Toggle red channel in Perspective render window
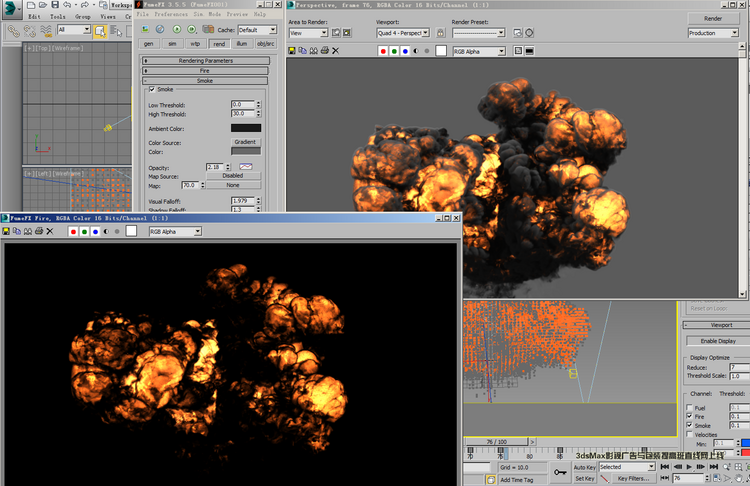 pyautogui.click(x=383, y=51)
